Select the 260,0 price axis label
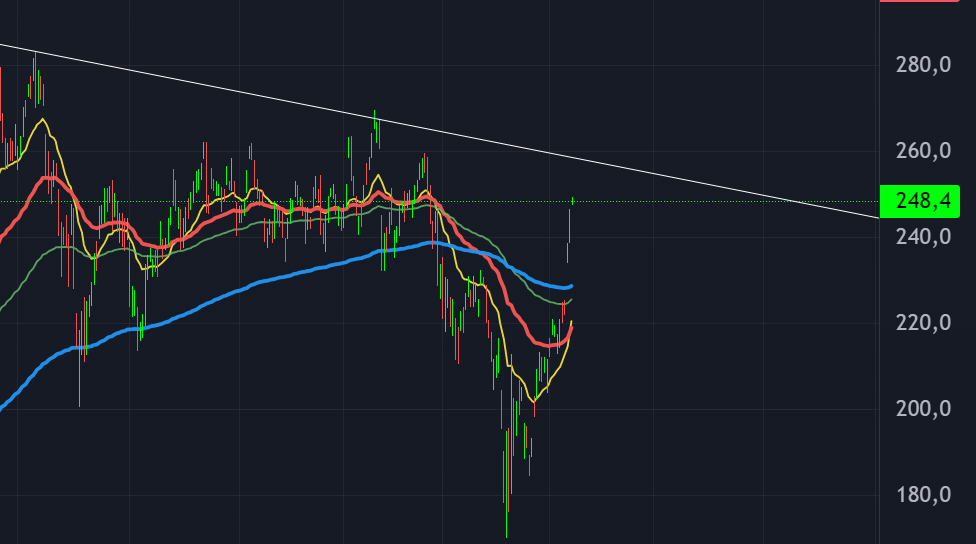Viewport: 976px width, 544px height. (x=923, y=150)
